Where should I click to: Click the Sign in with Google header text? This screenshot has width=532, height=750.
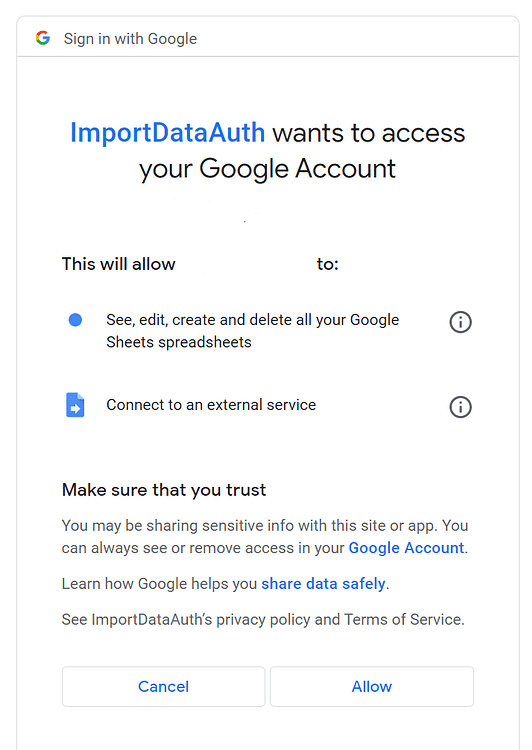click(130, 38)
